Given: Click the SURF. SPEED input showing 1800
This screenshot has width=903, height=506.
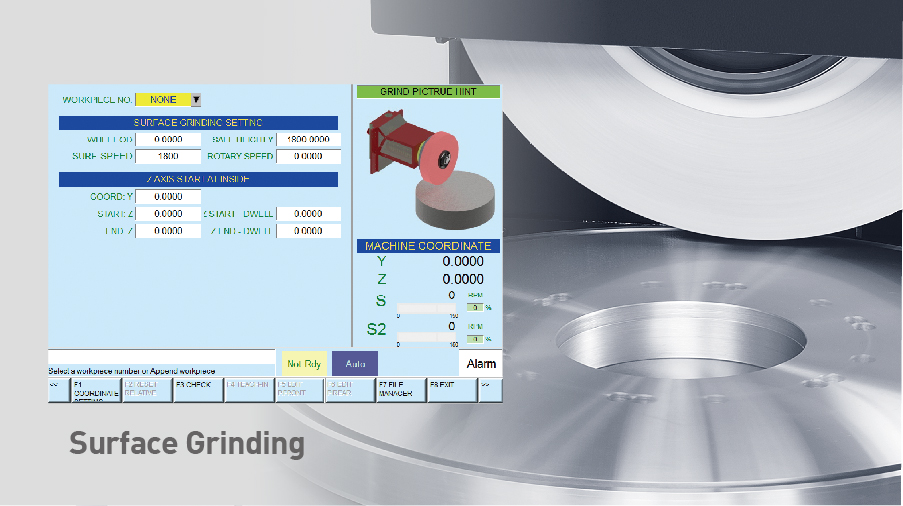Looking at the screenshot, I should point(168,156).
